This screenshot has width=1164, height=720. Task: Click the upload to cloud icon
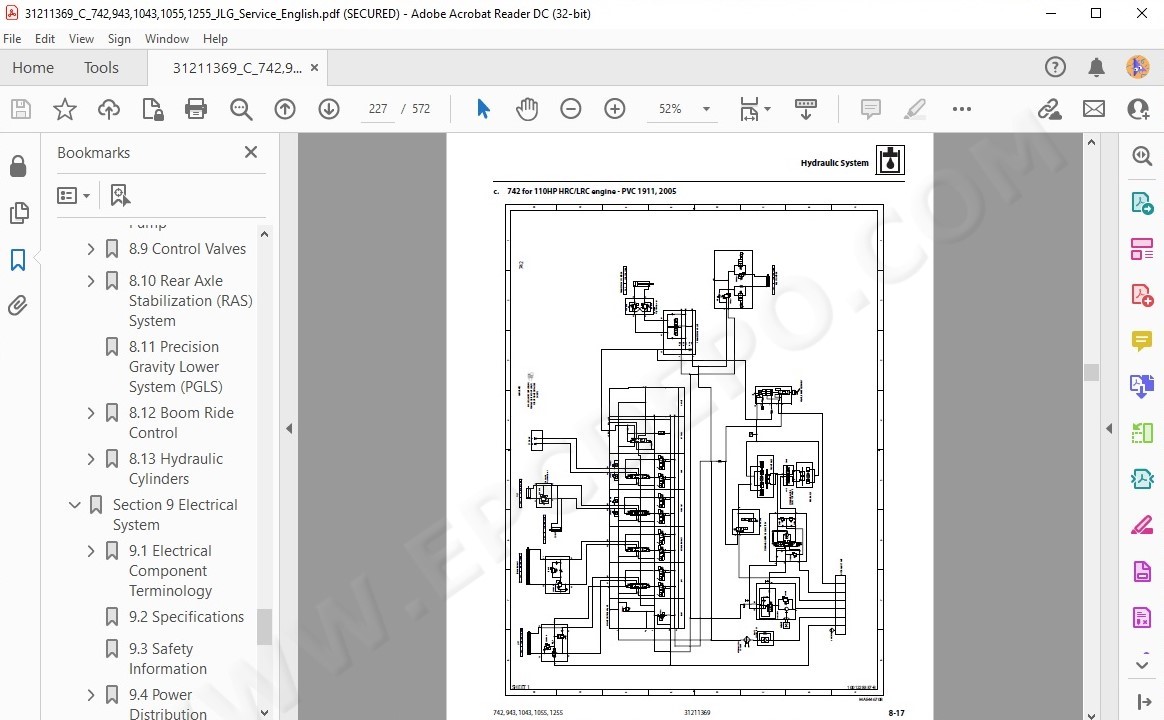(x=108, y=109)
